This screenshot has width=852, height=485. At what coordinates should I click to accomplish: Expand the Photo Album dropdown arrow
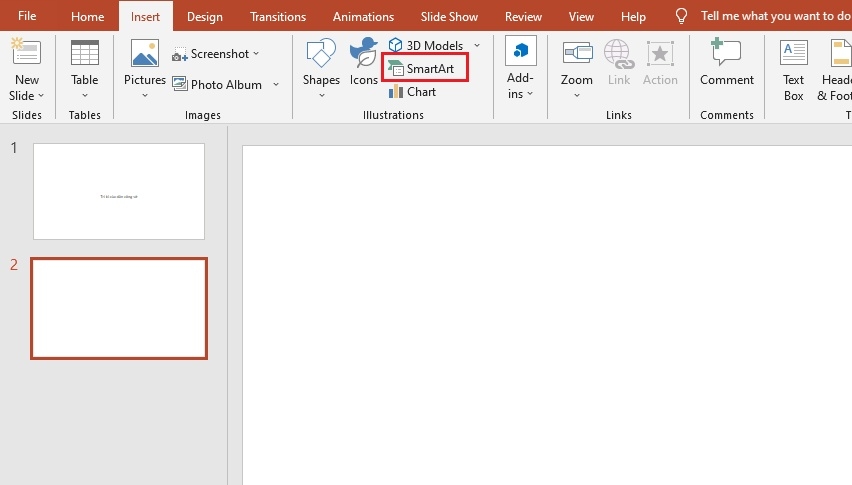pos(276,85)
